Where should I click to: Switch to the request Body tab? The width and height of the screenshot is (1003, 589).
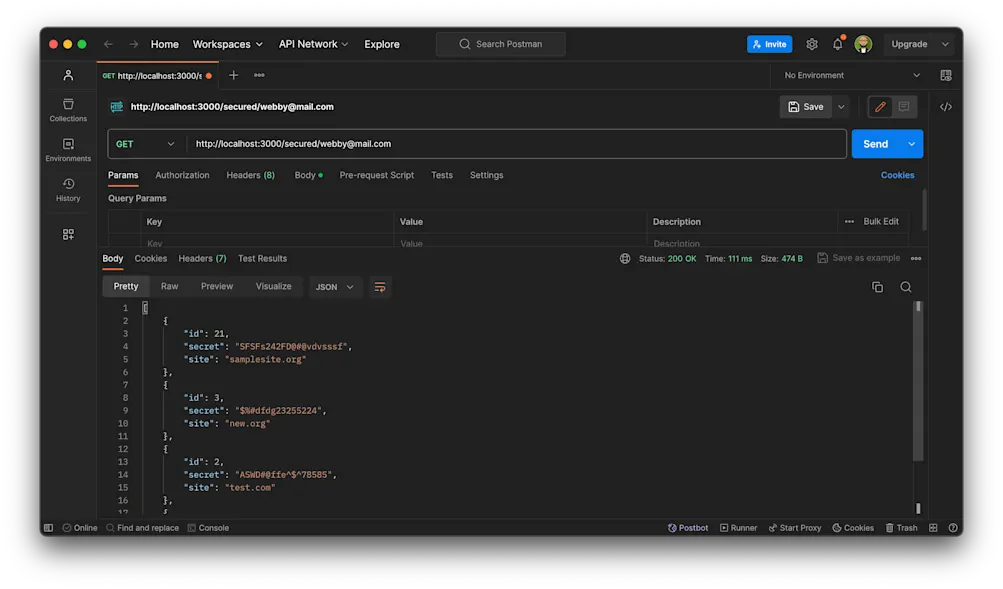click(308, 175)
